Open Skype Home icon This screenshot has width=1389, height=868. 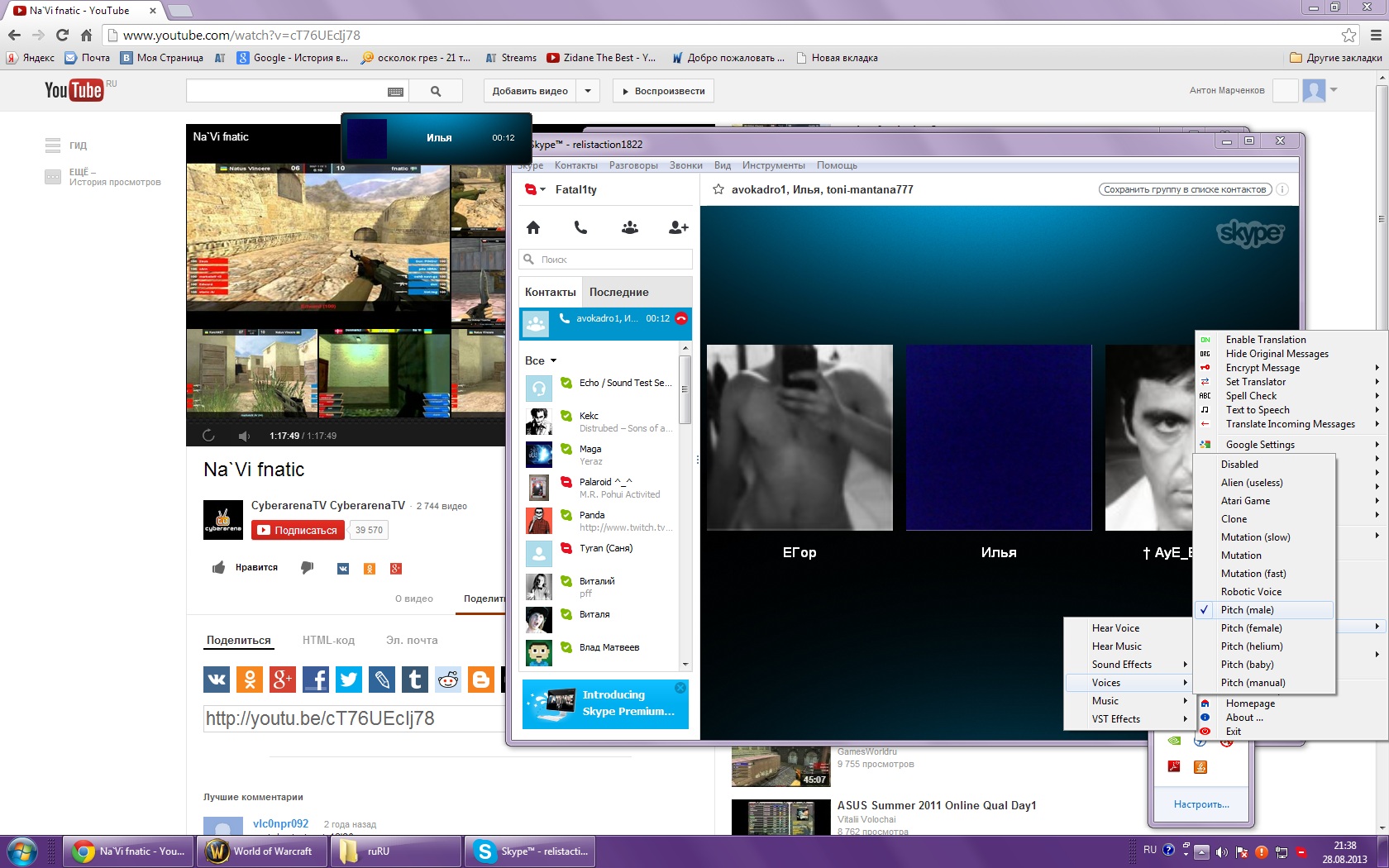(533, 227)
